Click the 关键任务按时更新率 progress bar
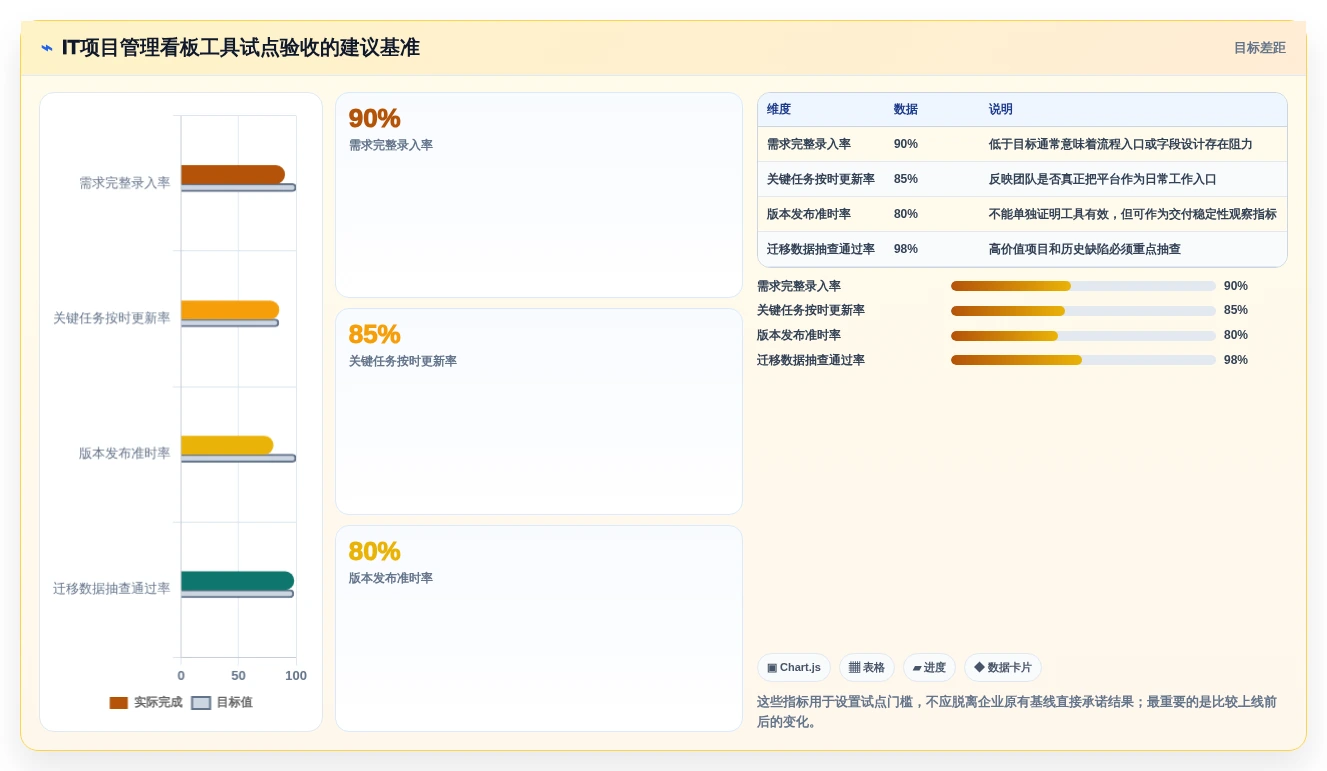Screen dimensions: 1327x771 tap(1083, 311)
